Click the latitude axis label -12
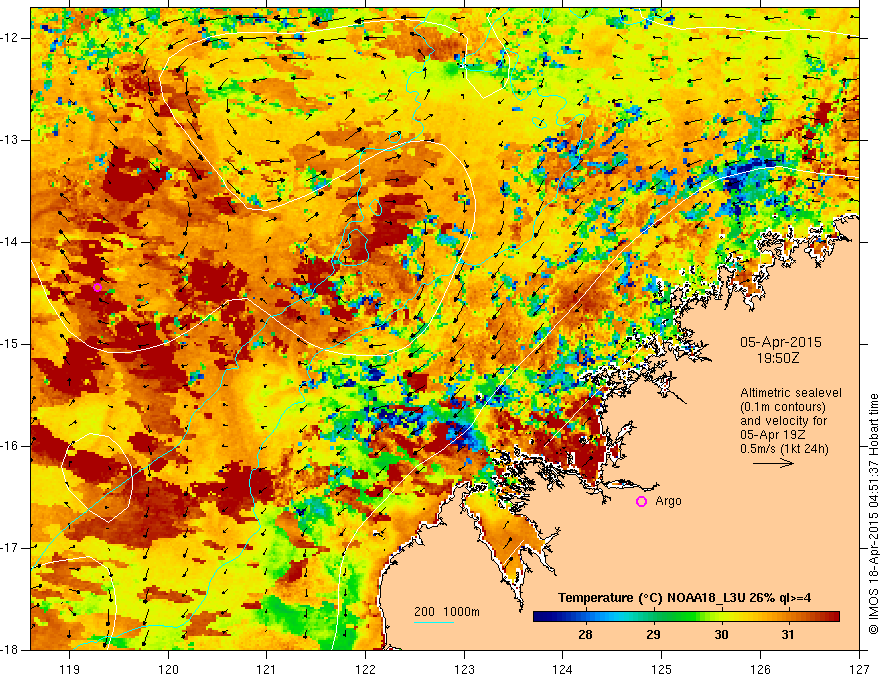The image size is (880, 680). pos(11,38)
